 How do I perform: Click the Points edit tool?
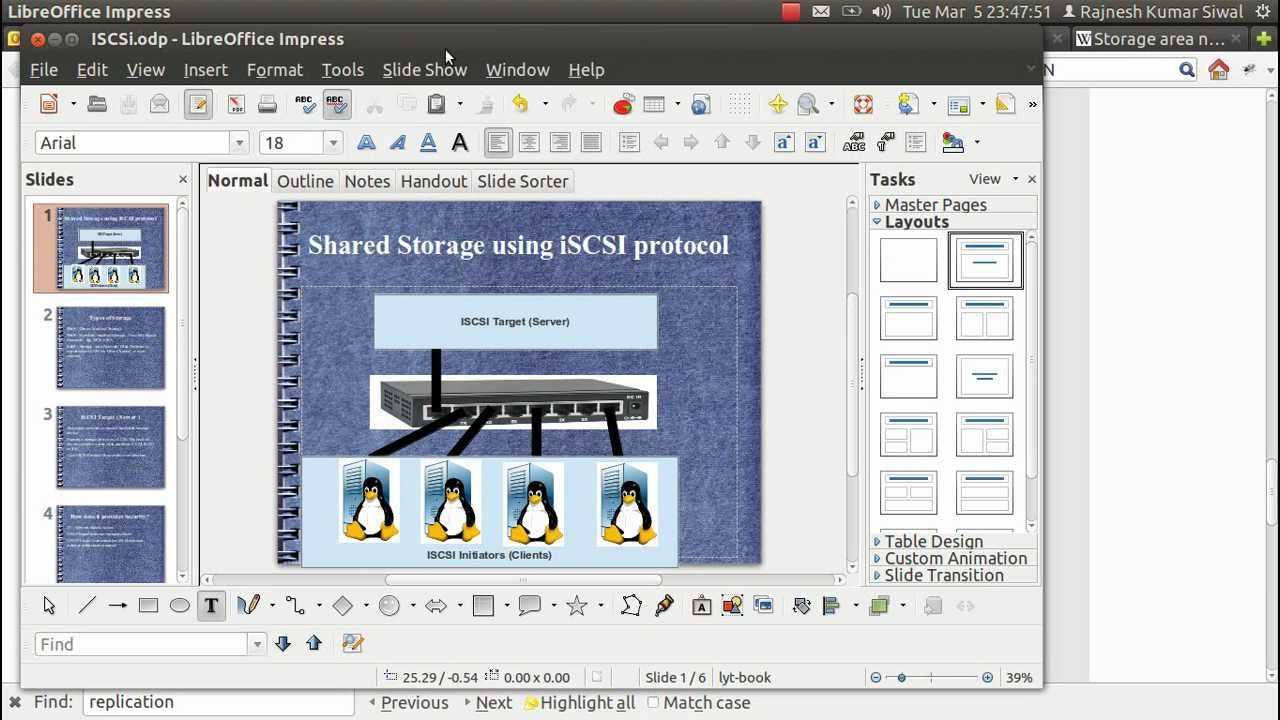click(631, 605)
